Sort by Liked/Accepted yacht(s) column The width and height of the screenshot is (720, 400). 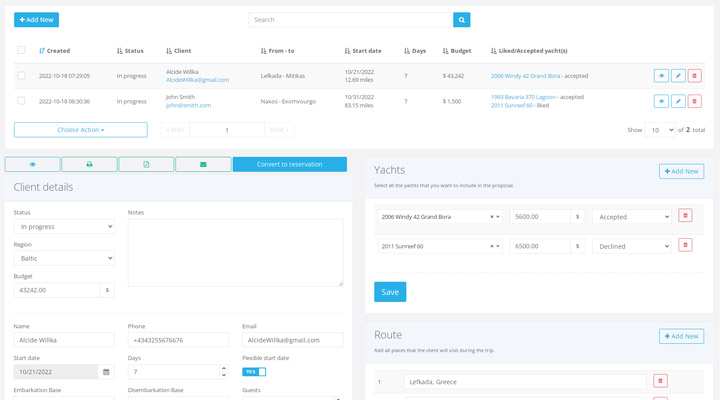529,51
